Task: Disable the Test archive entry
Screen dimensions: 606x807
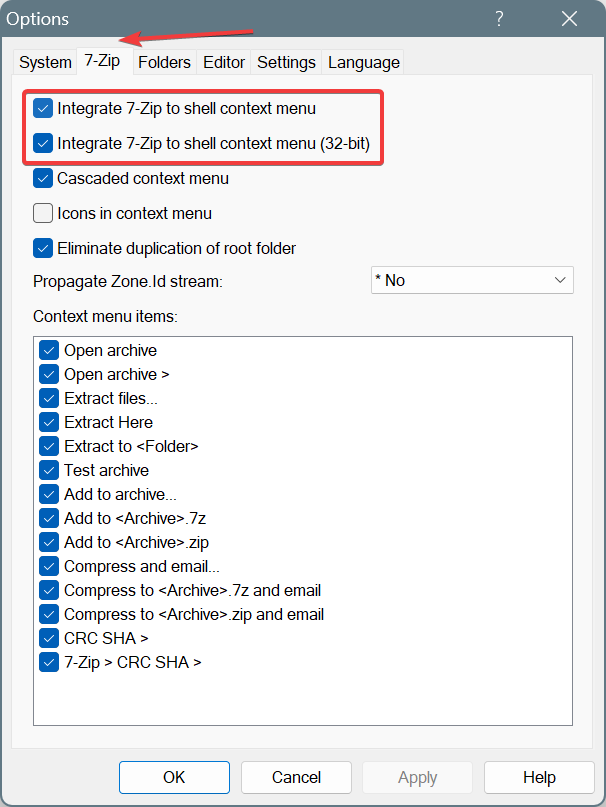Action: (49, 470)
